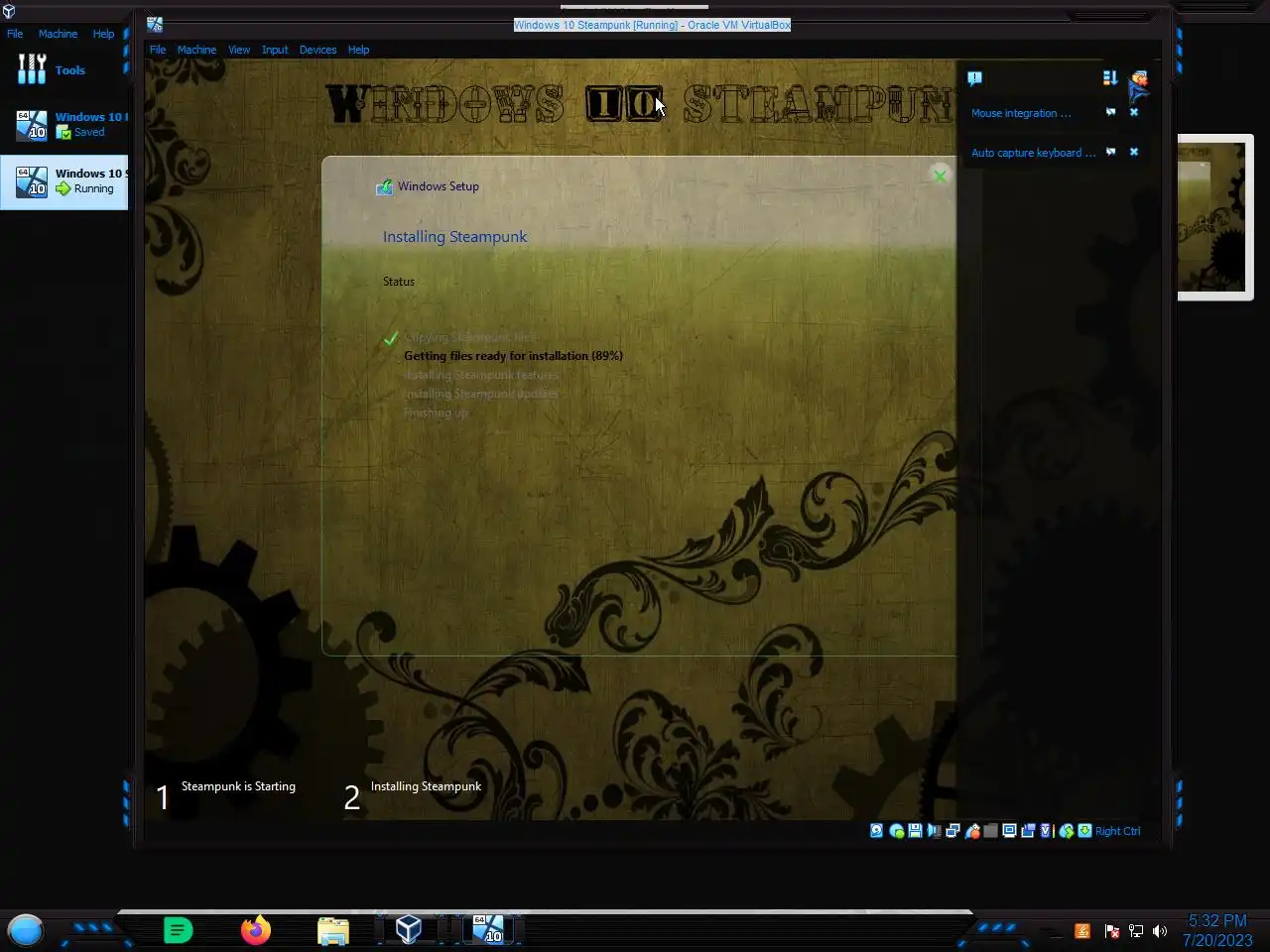Screen dimensions: 1270x952
Task: Launch Firefox from the taskbar
Action: 255,930
